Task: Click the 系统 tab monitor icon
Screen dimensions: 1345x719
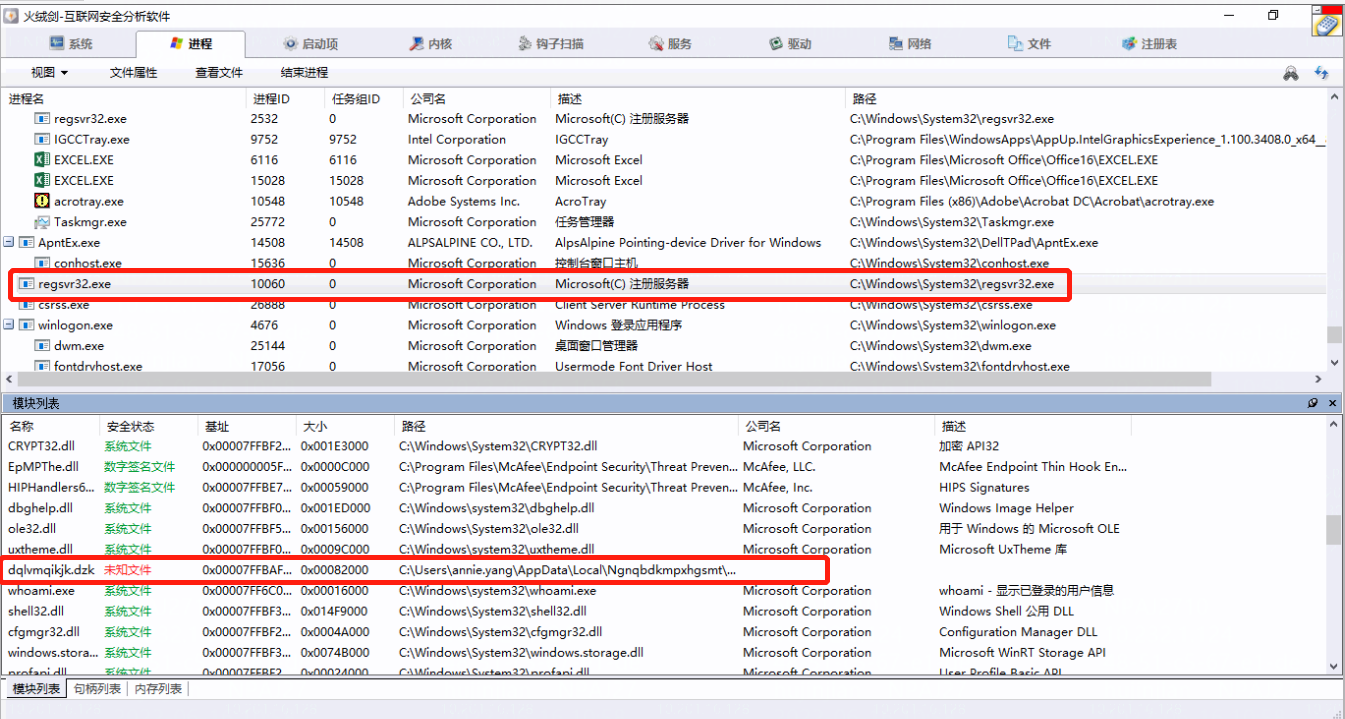Action: coord(57,43)
